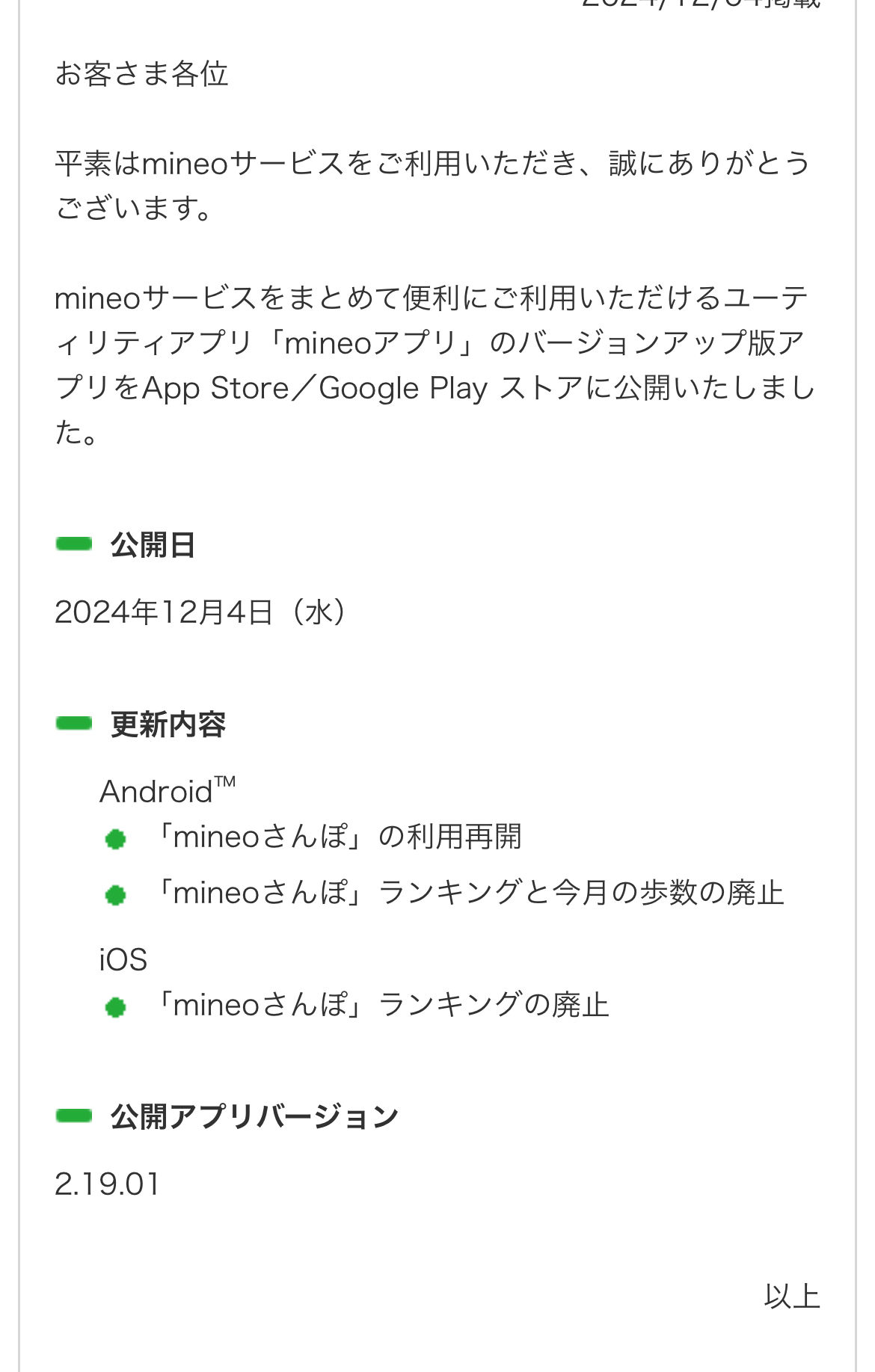Click the iOS 「mineoさんぽ」ランキングの廃止 item

381,1005
